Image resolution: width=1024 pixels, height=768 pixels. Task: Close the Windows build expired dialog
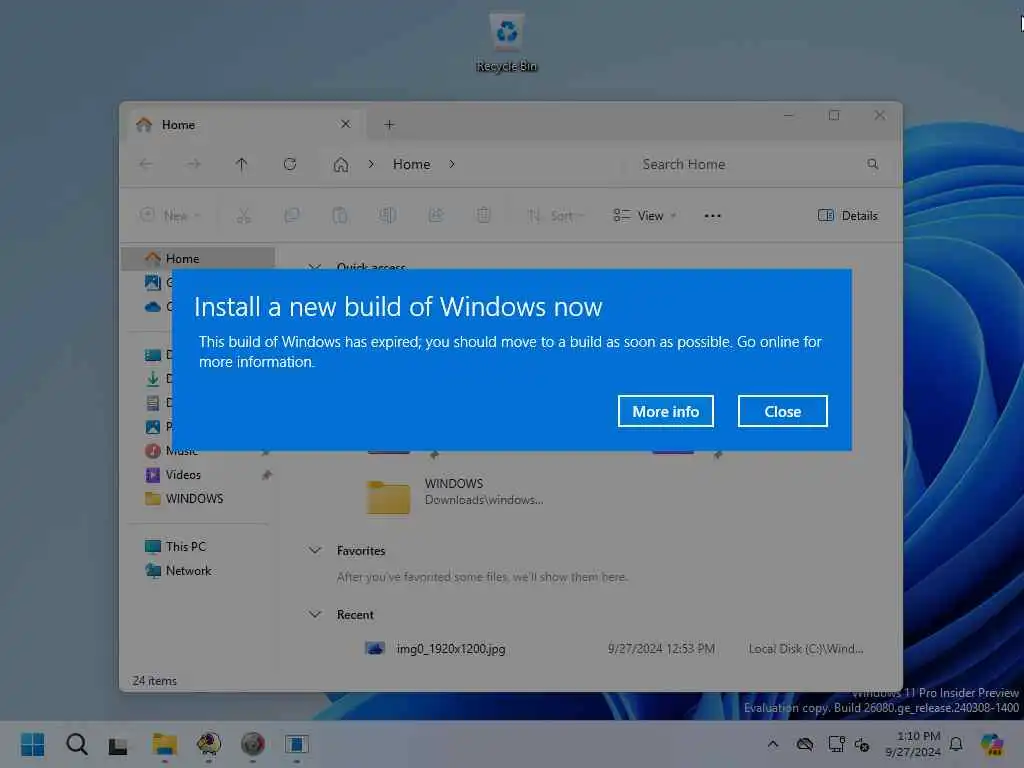coord(782,411)
